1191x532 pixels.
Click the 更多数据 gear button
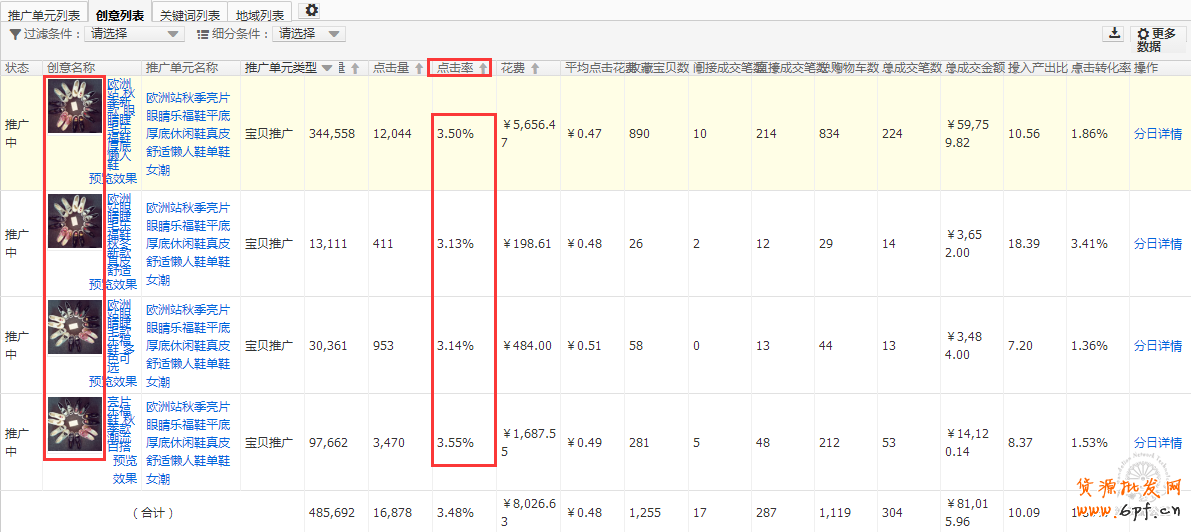1158,40
